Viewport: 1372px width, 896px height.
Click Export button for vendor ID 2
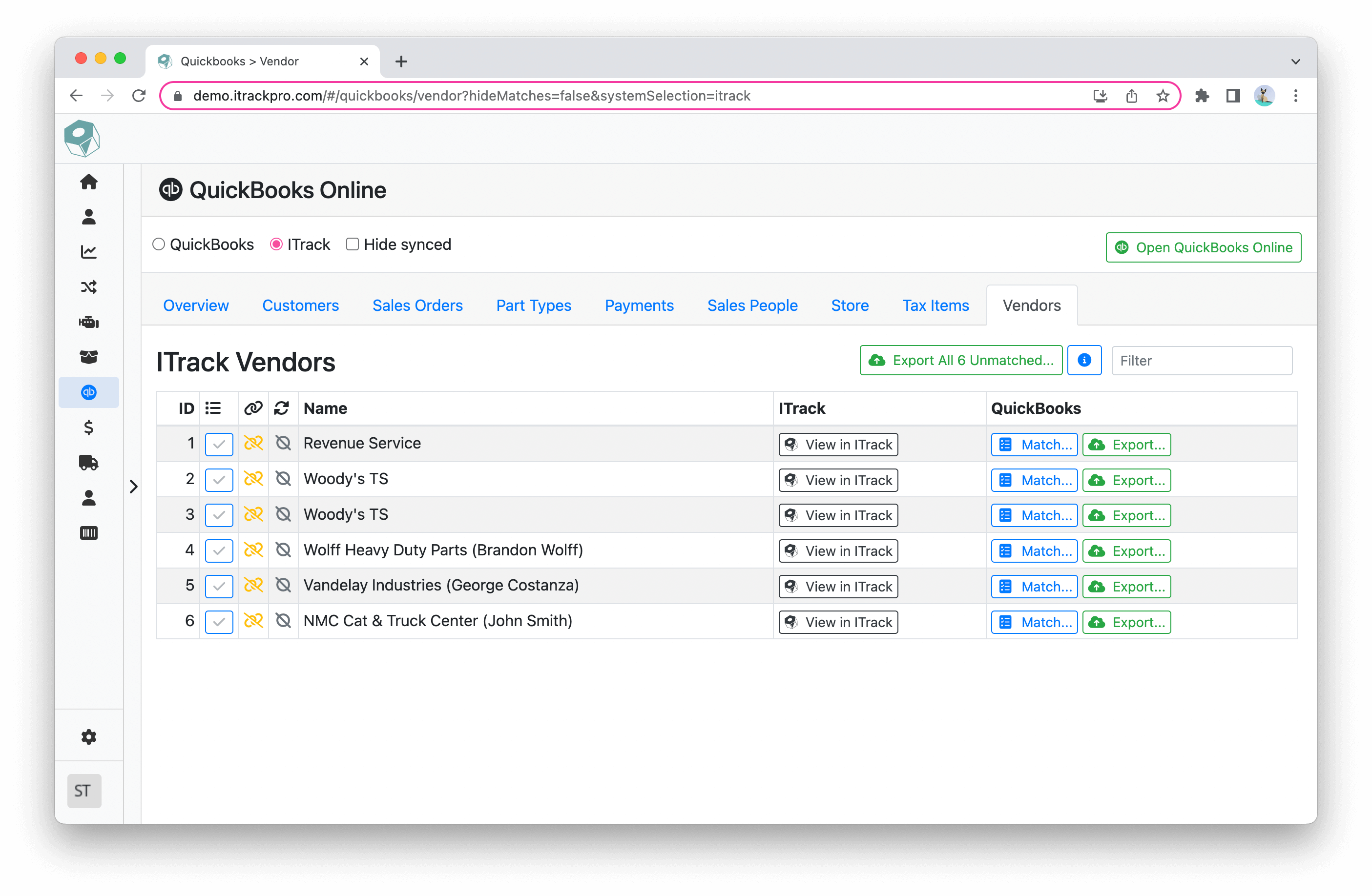click(x=1126, y=480)
